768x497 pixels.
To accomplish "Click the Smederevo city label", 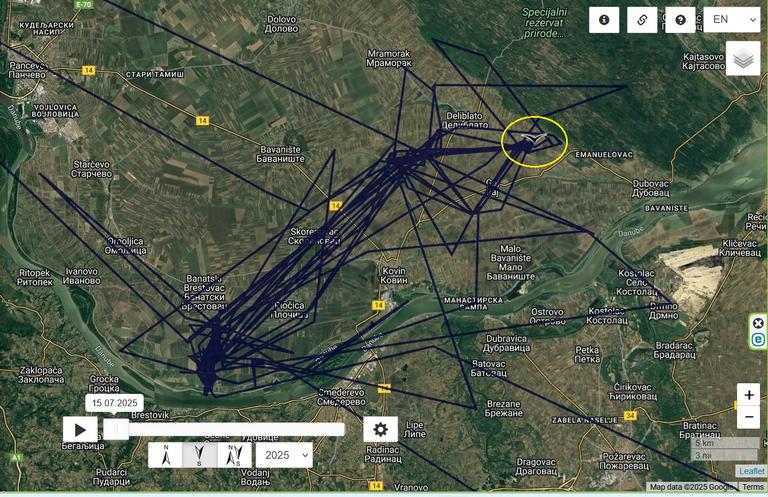I will [341, 397].
